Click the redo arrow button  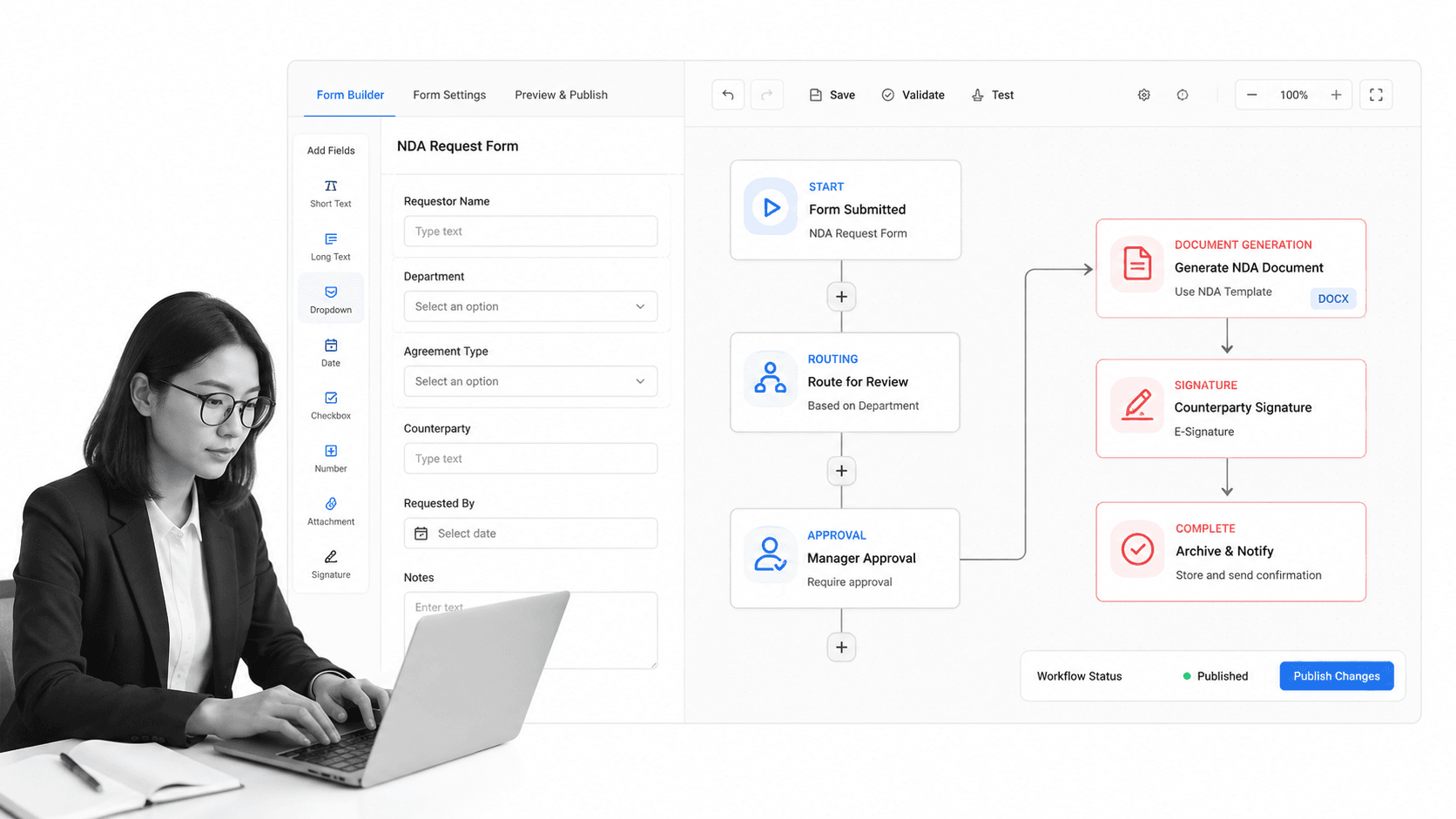[x=767, y=95]
